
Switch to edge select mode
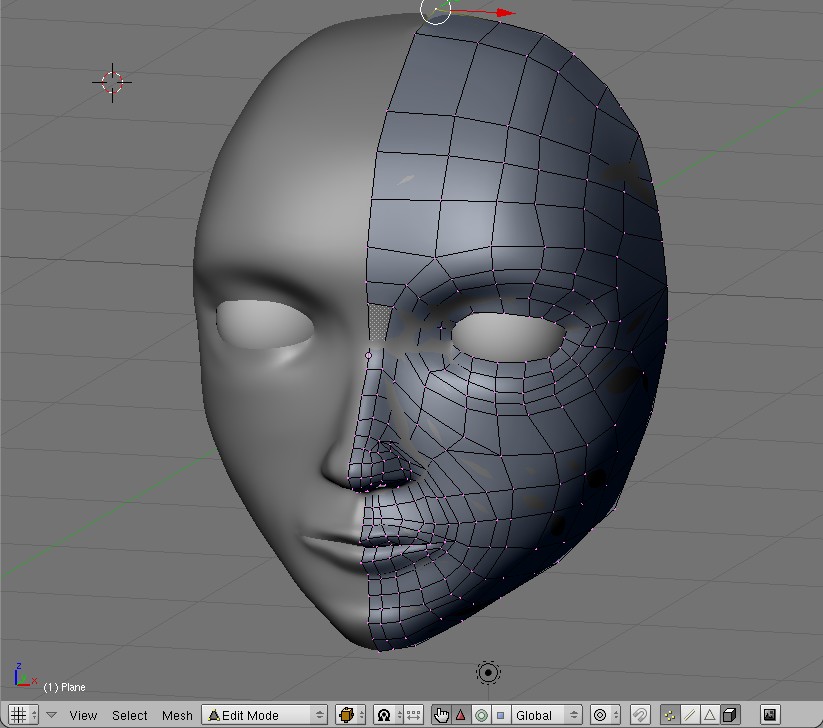pyautogui.click(x=690, y=715)
